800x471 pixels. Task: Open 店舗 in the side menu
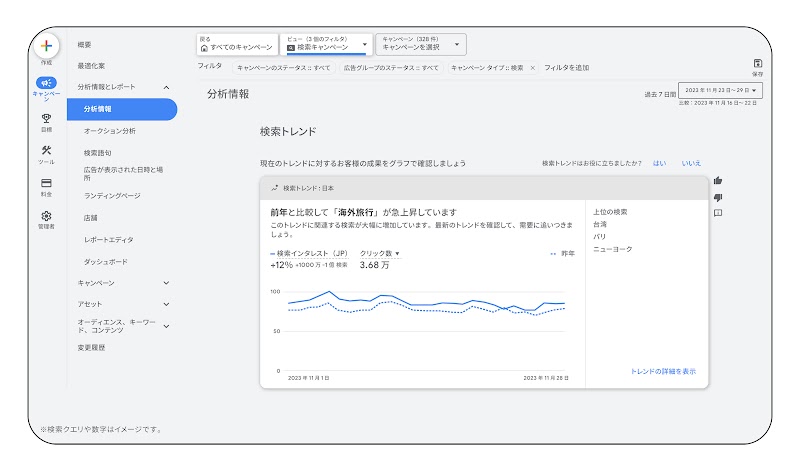(90, 218)
